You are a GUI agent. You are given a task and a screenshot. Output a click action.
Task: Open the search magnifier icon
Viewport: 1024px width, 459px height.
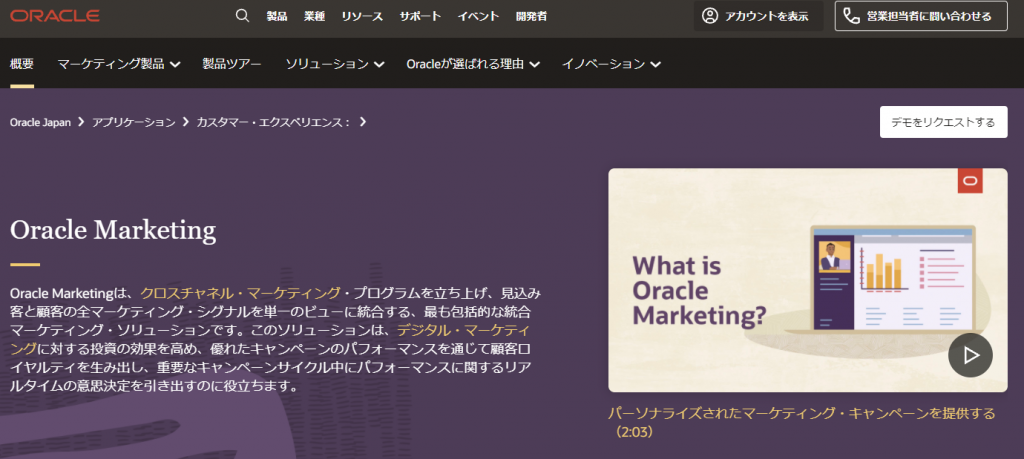coord(242,16)
